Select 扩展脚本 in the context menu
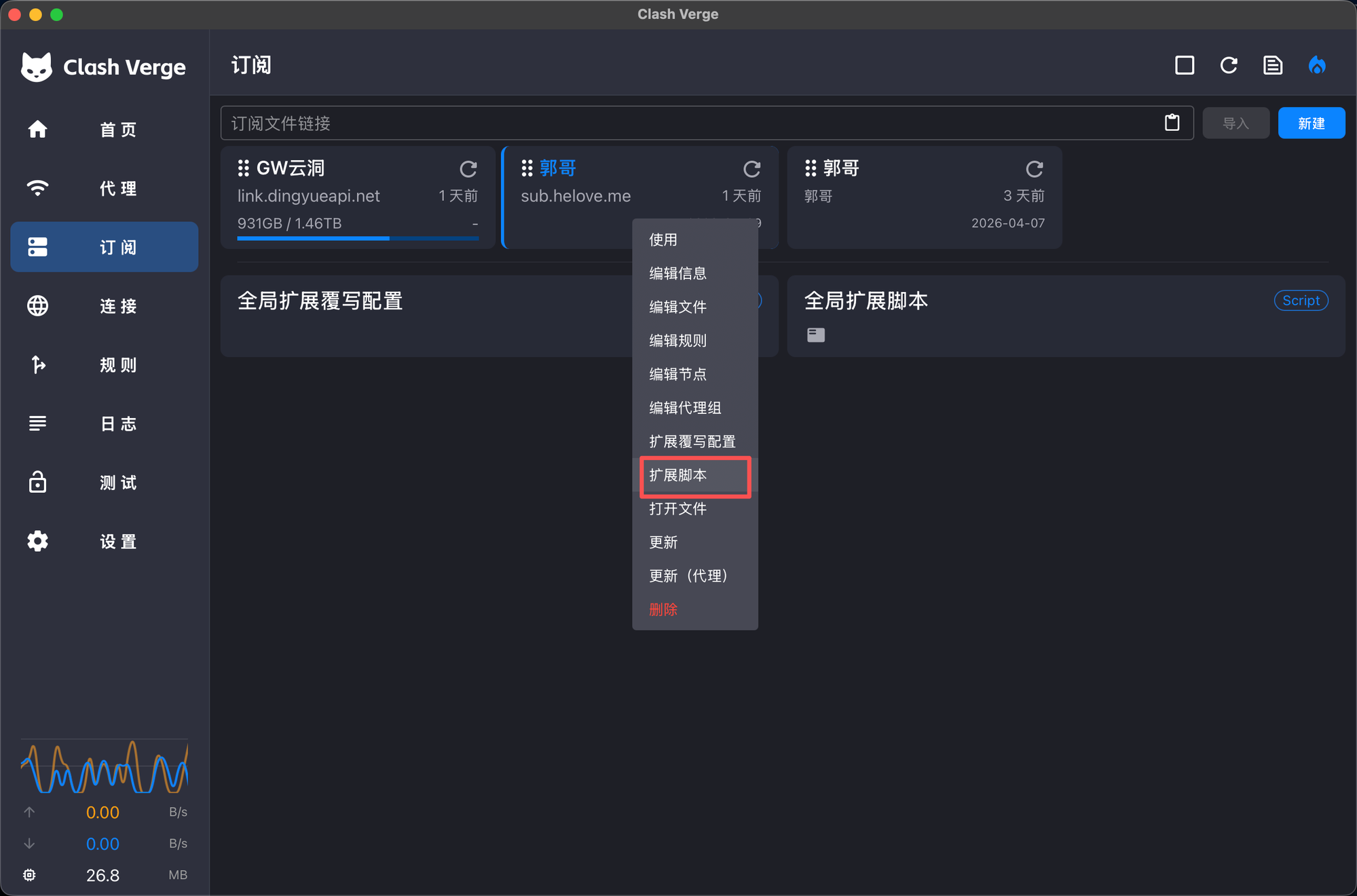Image resolution: width=1357 pixels, height=896 pixels. (x=695, y=475)
